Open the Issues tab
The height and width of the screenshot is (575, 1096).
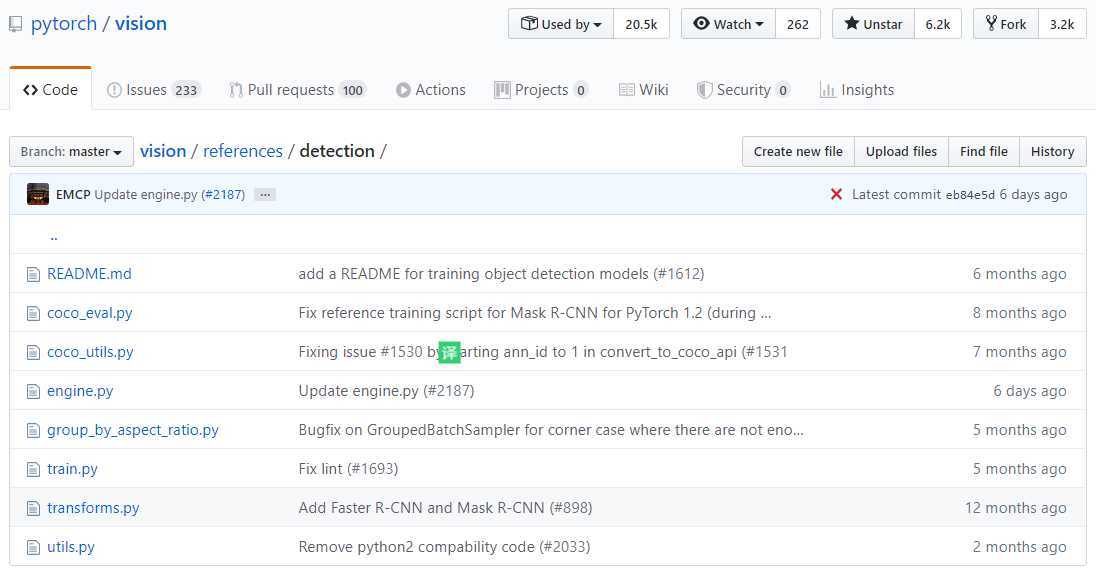(154, 90)
